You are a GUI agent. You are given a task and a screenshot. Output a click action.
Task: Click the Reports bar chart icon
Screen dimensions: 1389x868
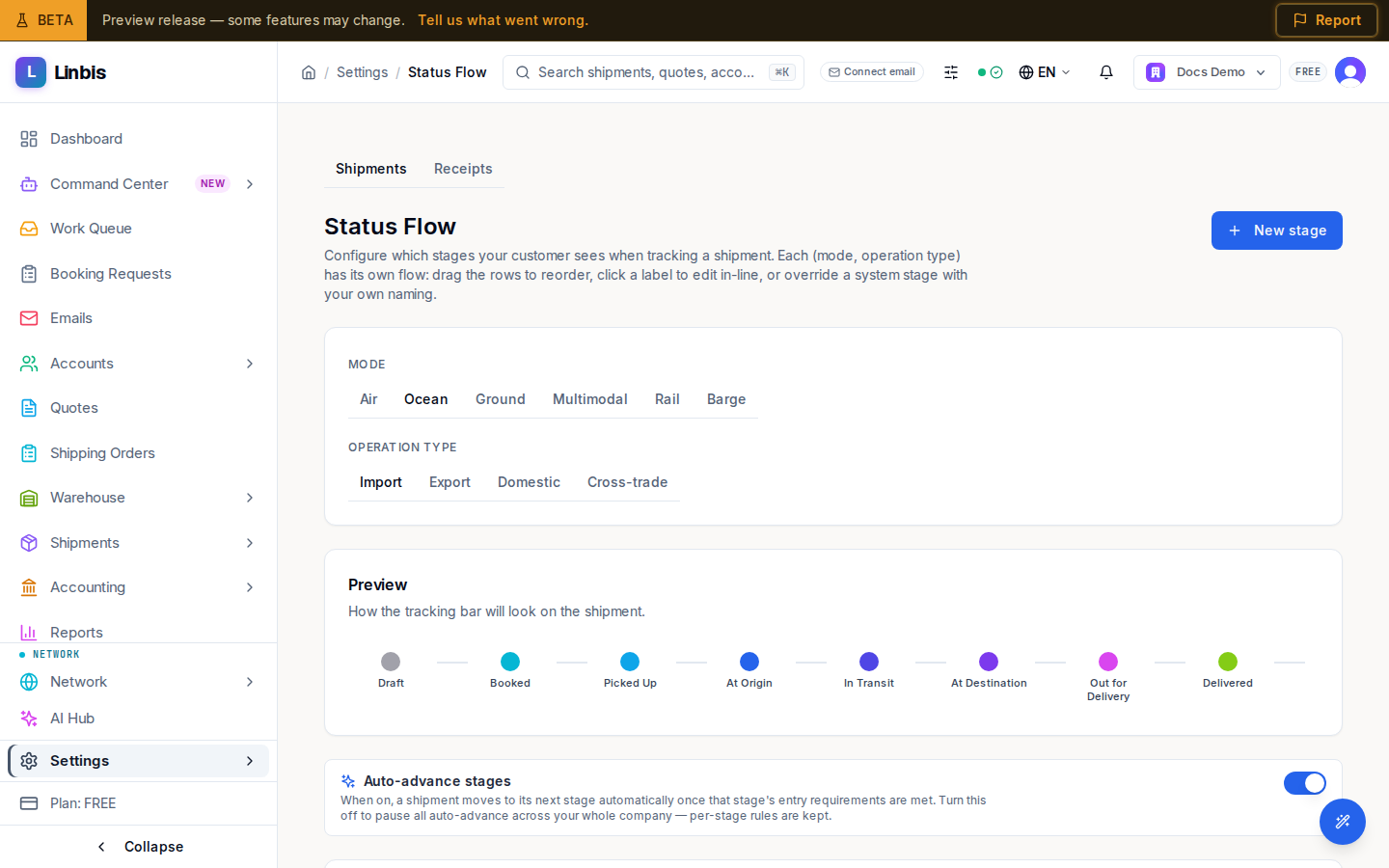29,633
